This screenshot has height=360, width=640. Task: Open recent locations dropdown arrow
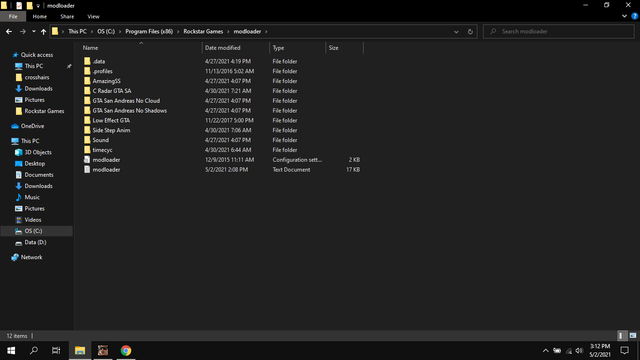33,31
